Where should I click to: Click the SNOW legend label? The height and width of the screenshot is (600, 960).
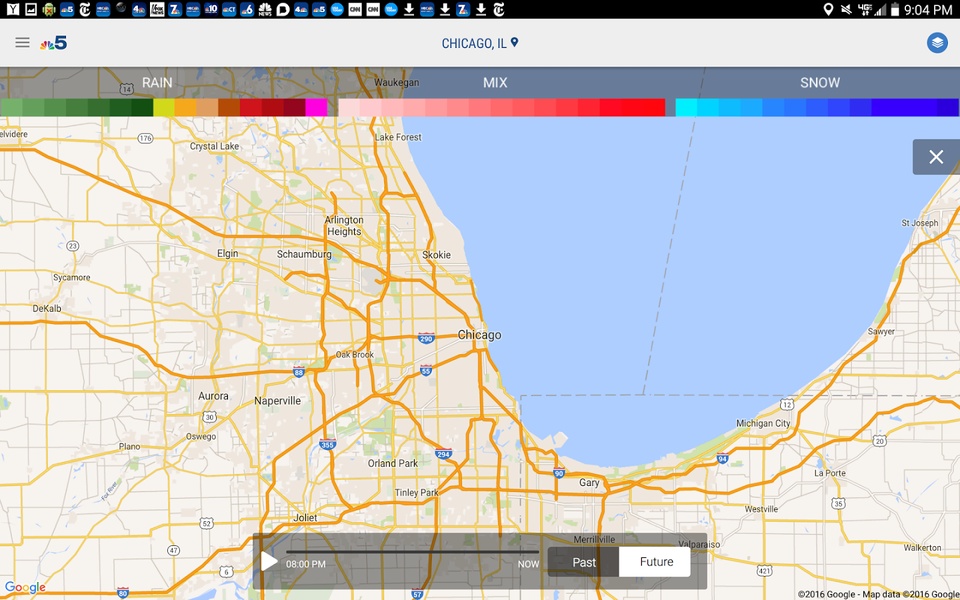tap(820, 83)
